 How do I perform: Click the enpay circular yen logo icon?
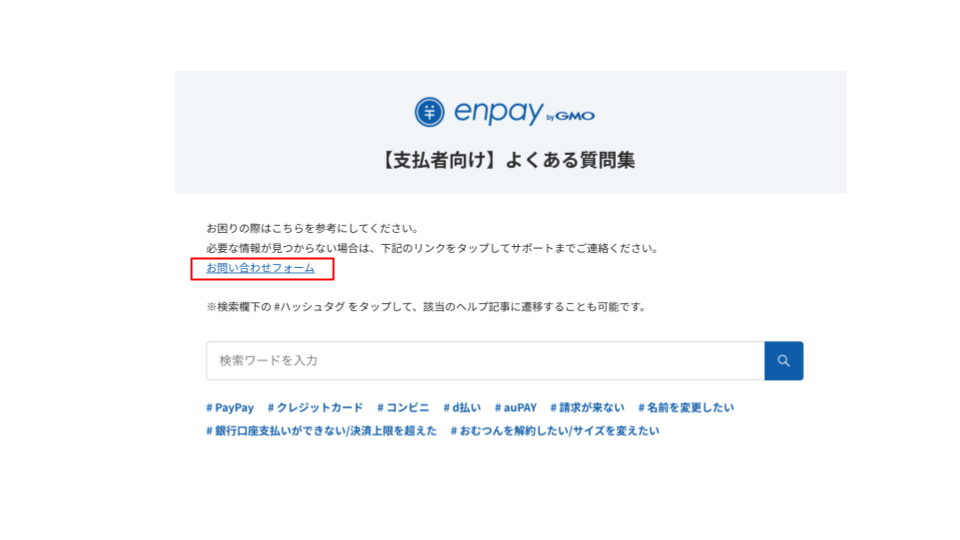coord(429,112)
